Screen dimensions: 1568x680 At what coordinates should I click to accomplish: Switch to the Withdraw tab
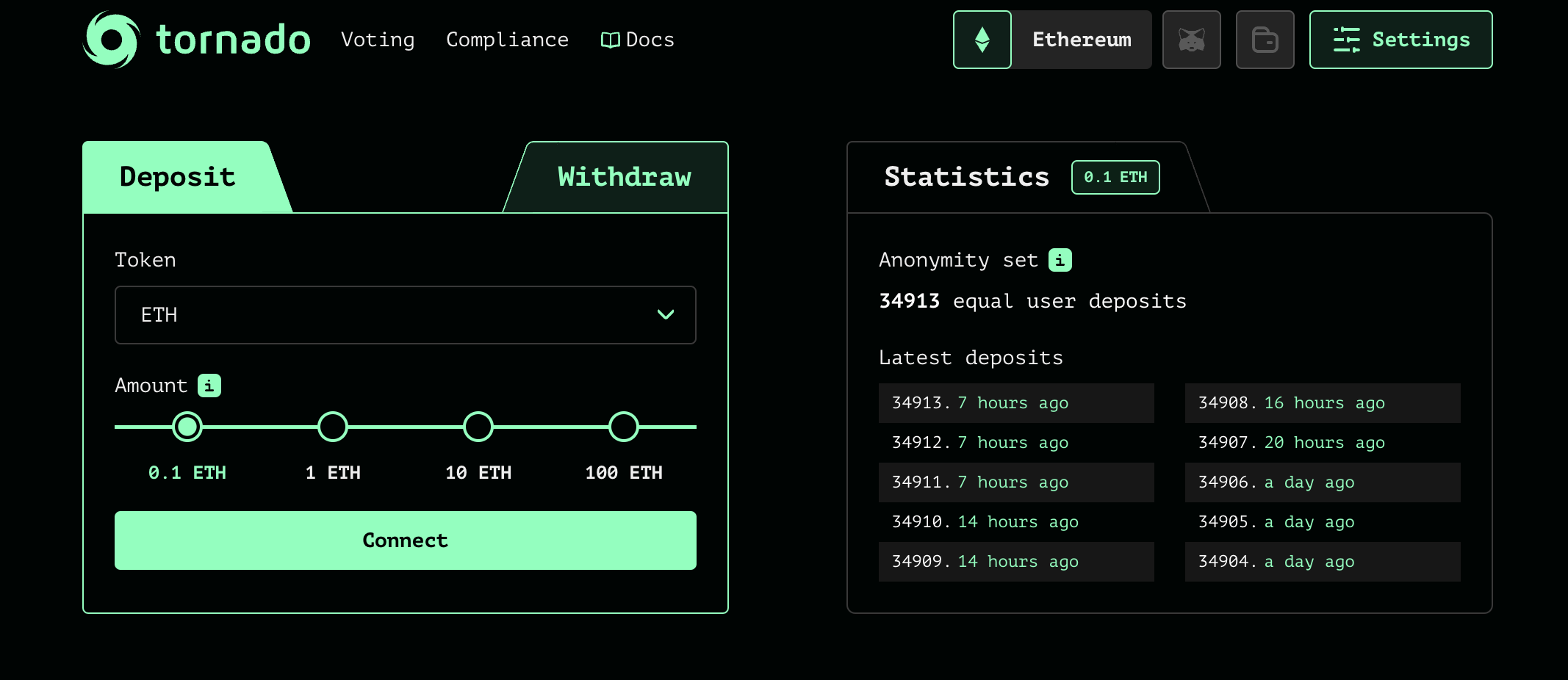coord(624,177)
